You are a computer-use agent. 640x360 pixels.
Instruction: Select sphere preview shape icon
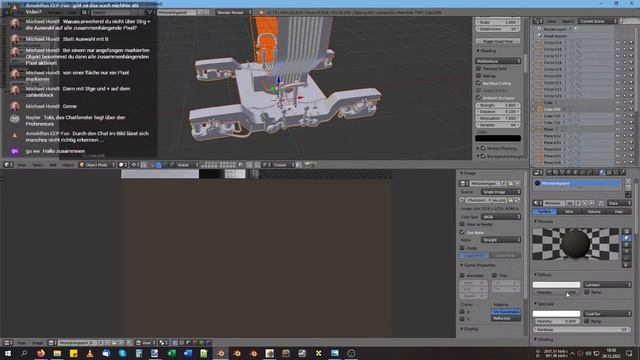(626, 238)
